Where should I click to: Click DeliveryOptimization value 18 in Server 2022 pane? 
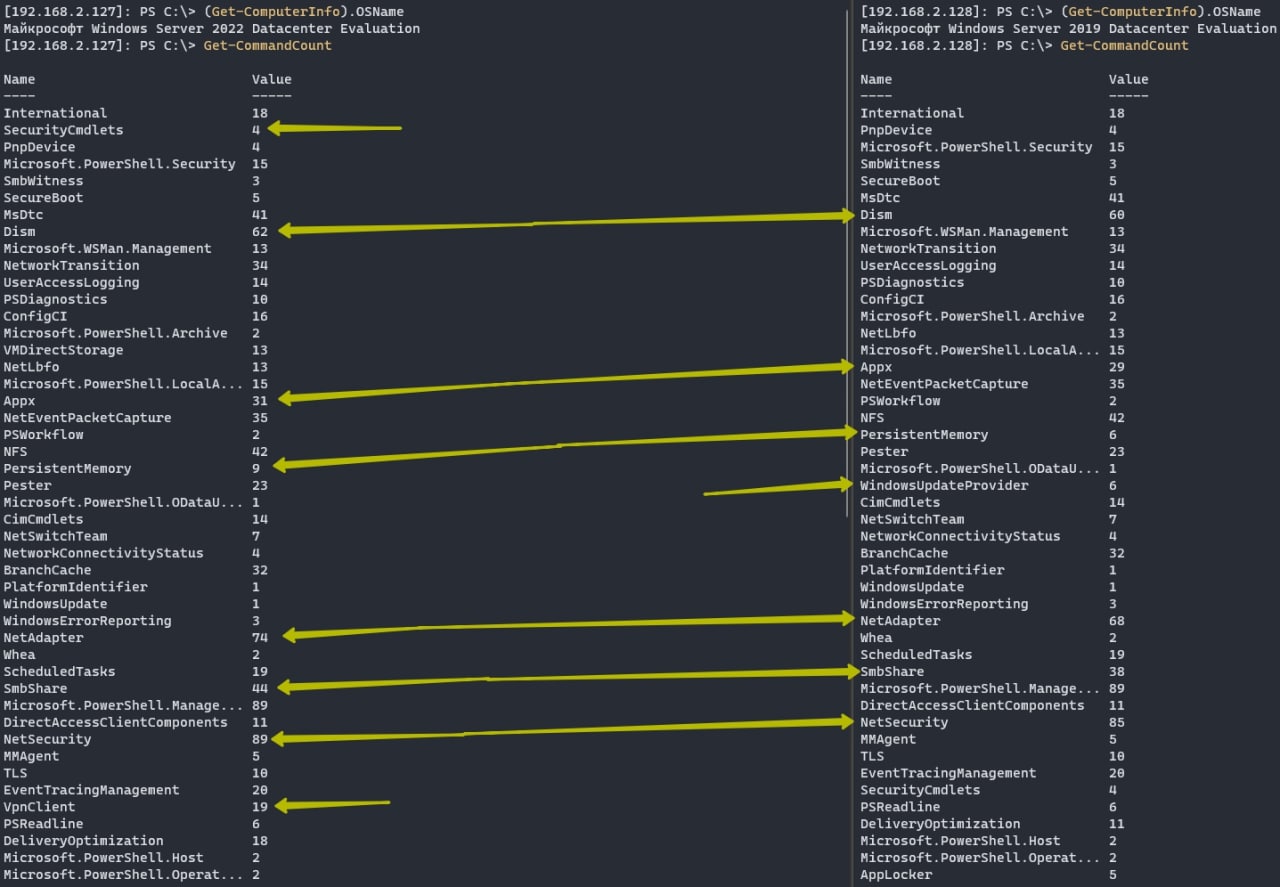260,841
